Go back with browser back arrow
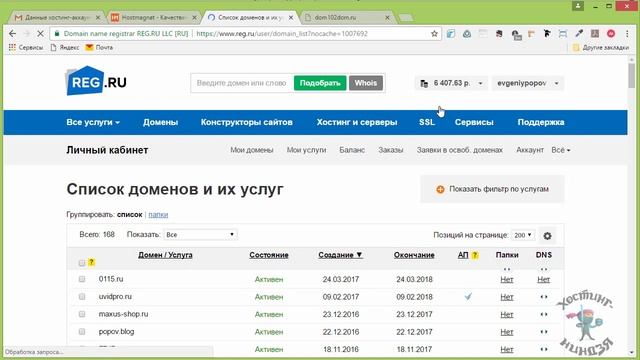This screenshot has height=360, width=640. coord(12,33)
